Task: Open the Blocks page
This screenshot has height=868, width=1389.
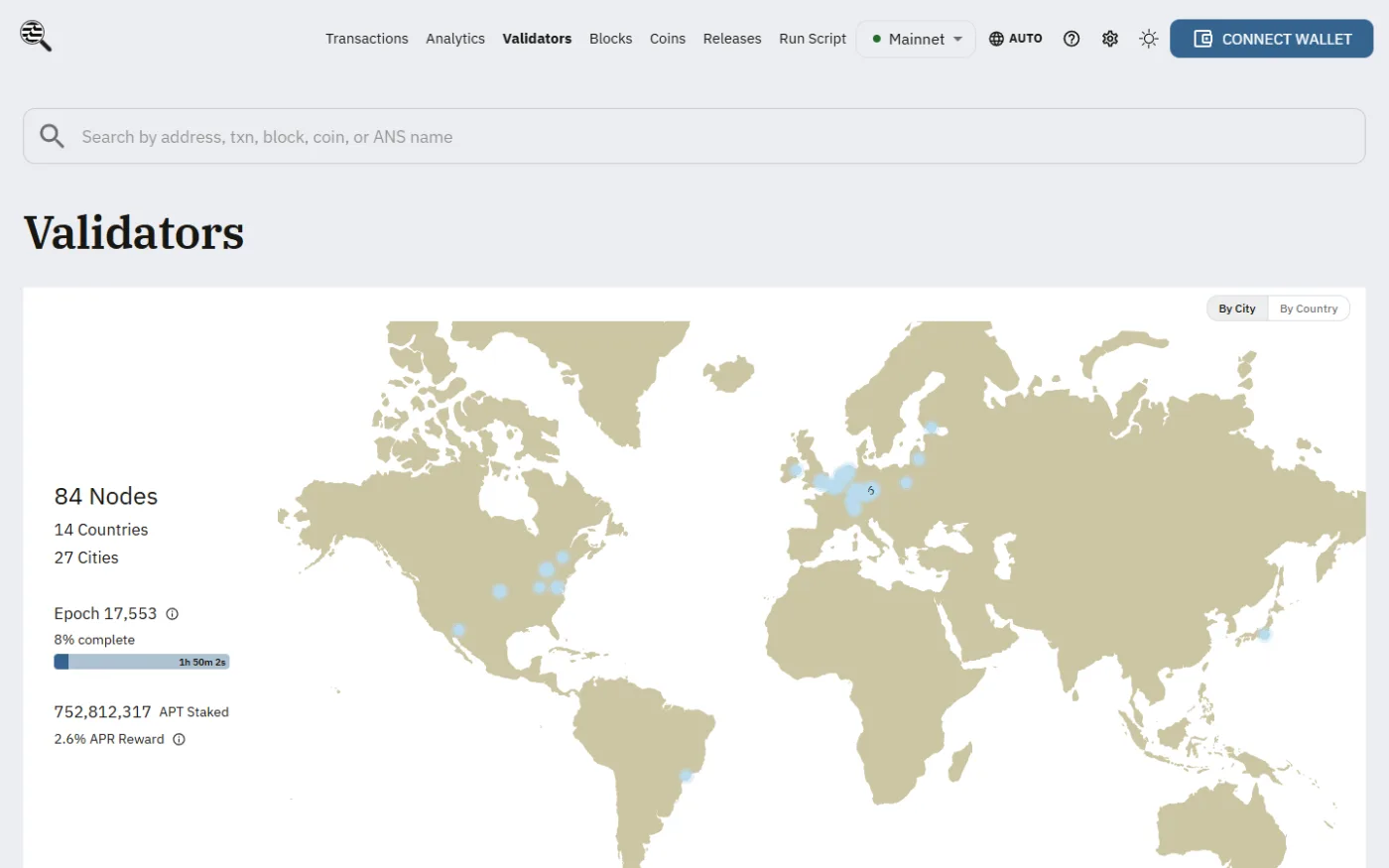Action: point(610,39)
